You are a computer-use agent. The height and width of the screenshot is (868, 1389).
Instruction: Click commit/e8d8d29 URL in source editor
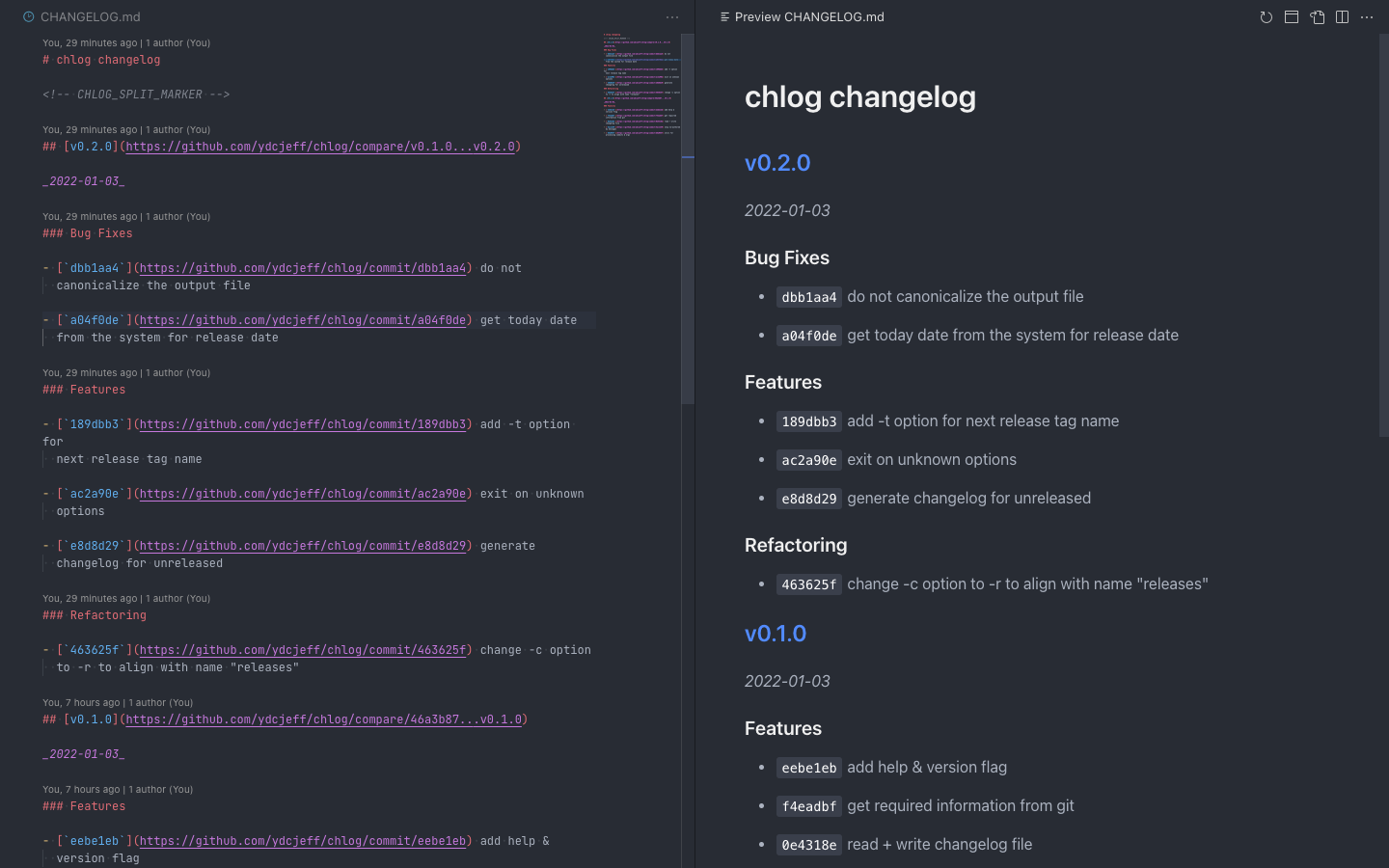303,546
